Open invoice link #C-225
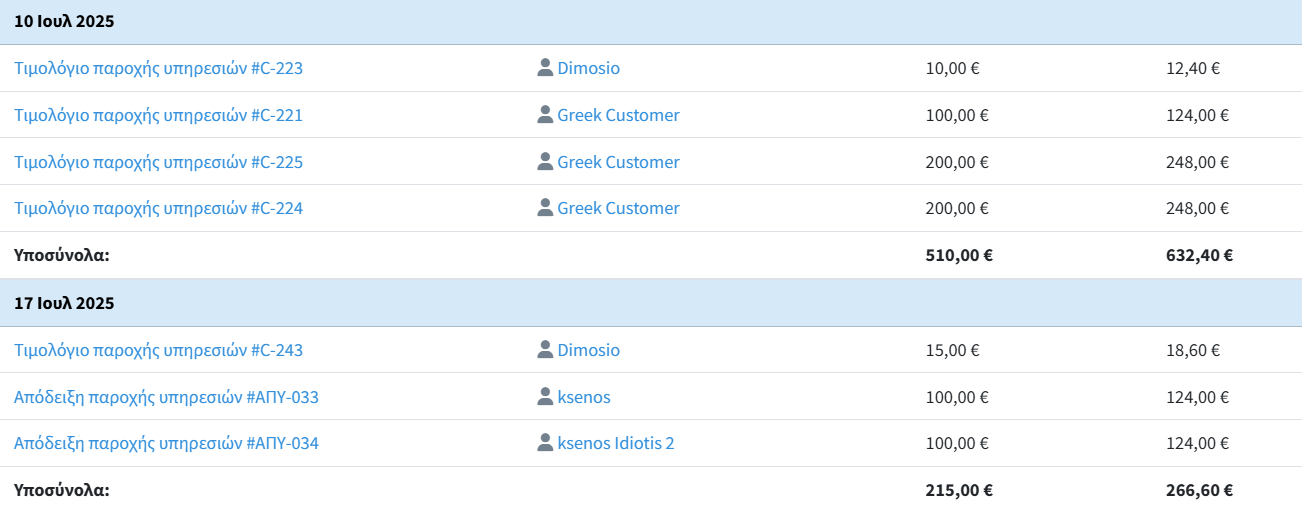The height and width of the screenshot is (511, 1302). (x=158, y=163)
